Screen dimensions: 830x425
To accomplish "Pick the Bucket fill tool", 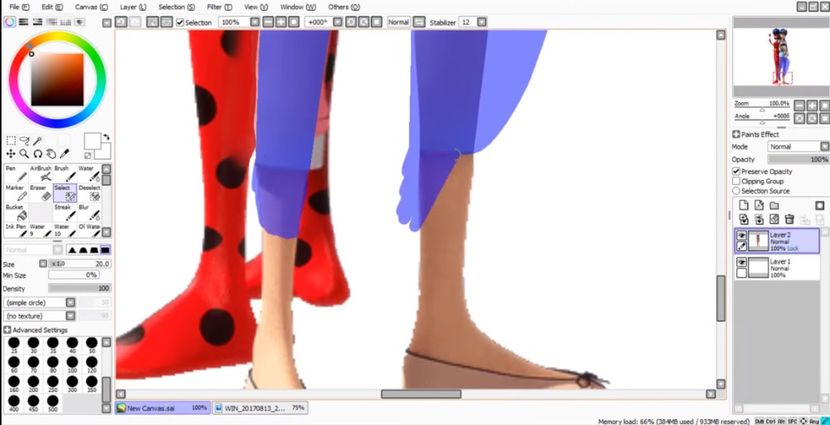I will pos(15,213).
